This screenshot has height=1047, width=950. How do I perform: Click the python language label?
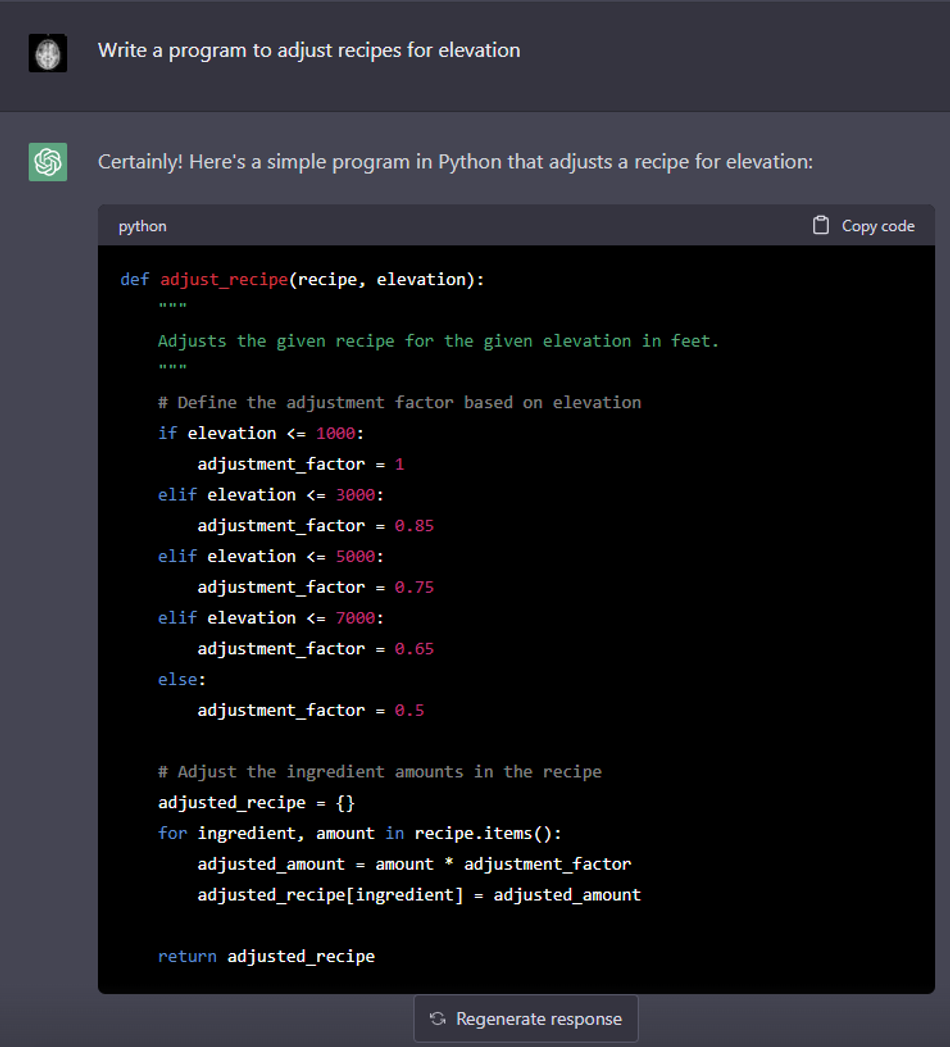(143, 226)
